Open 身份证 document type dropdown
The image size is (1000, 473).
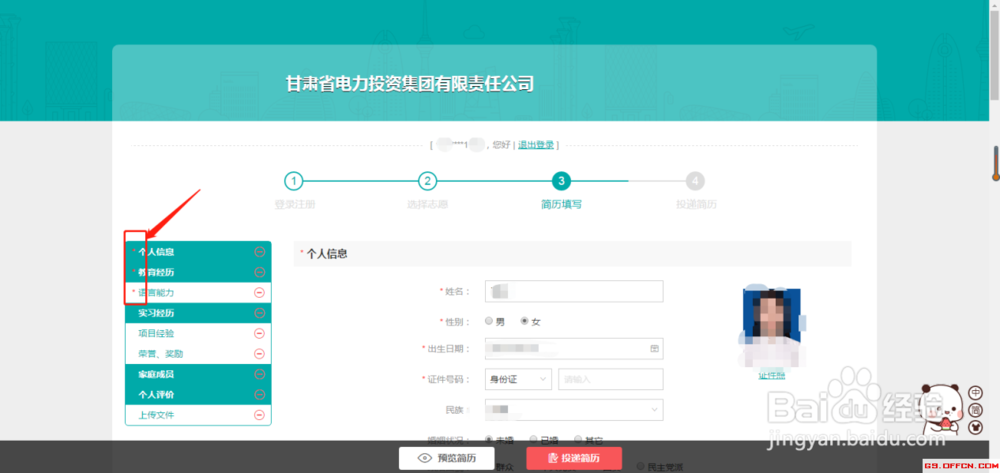coord(518,379)
